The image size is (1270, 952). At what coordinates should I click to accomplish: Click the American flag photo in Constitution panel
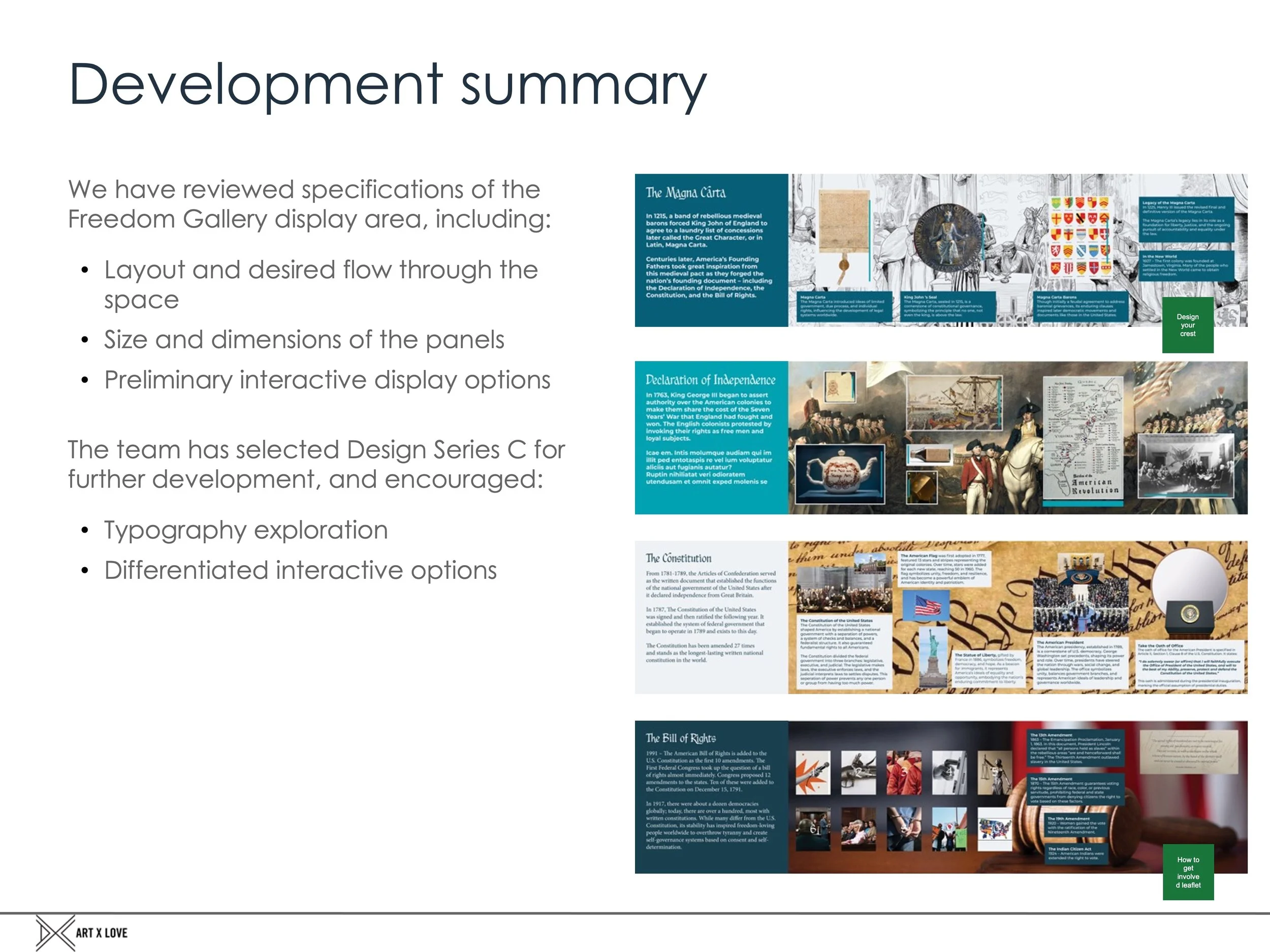click(926, 605)
